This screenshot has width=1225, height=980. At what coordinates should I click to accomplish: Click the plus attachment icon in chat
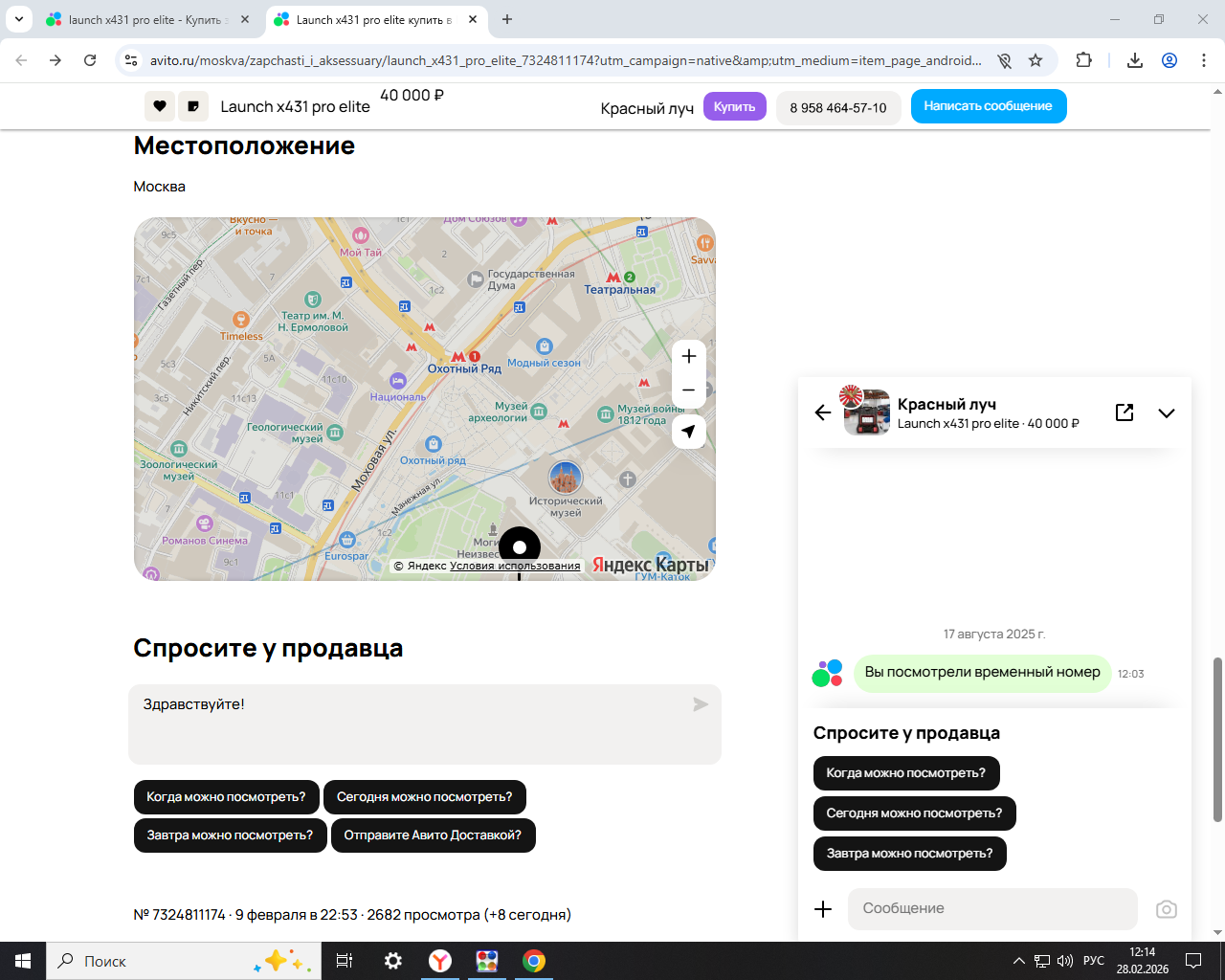point(823,909)
